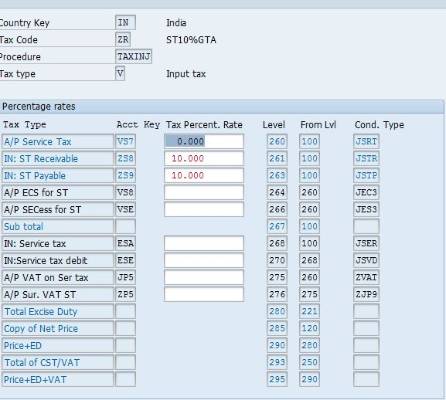Select the A/P Service Tax rate field

[x=204, y=141]
